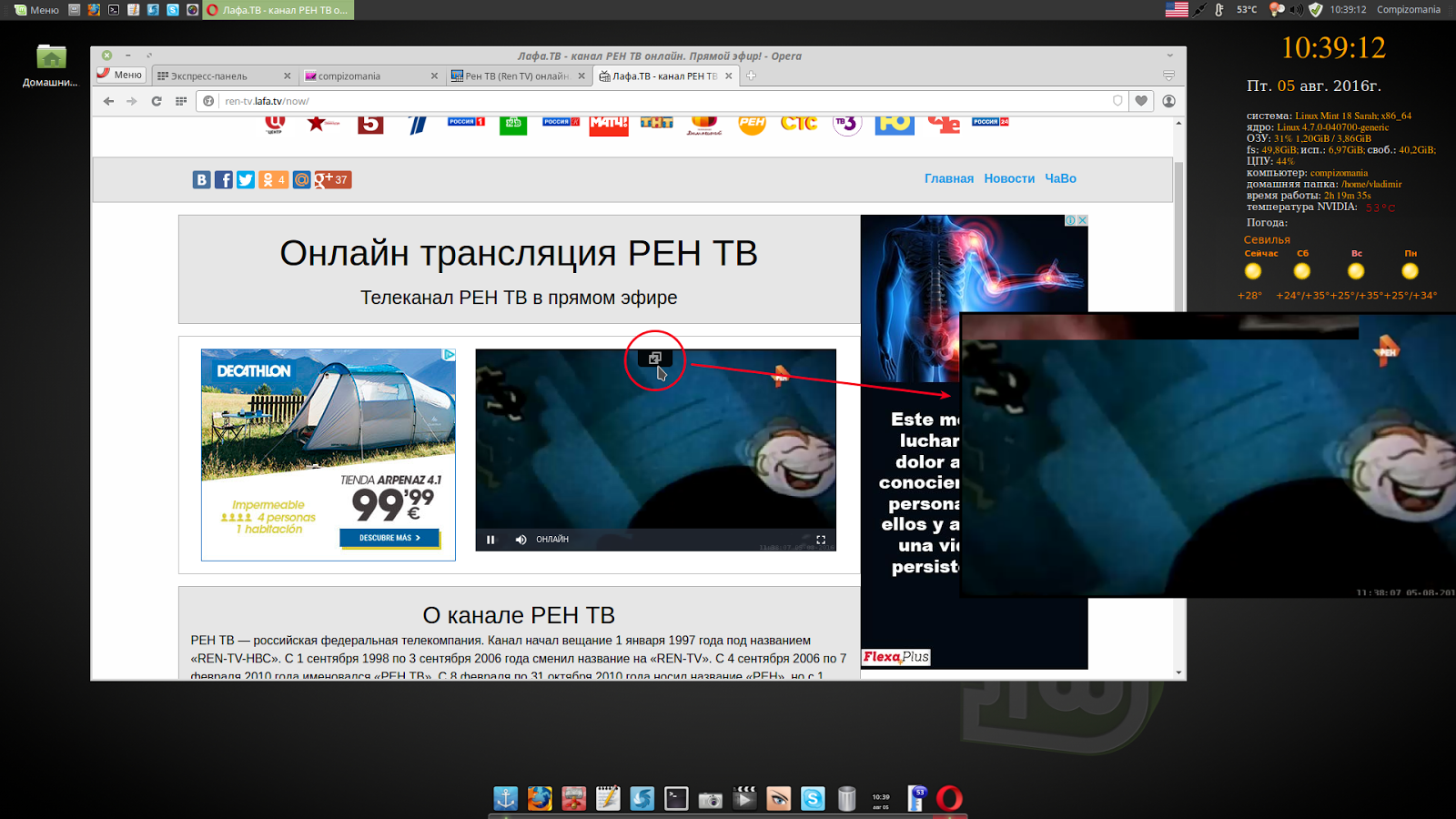Screen dimensions: 1456x819
Task: Switch to Рен ТВ (Ren TV) онлайн tab
Action: click(x=519, y=76)
